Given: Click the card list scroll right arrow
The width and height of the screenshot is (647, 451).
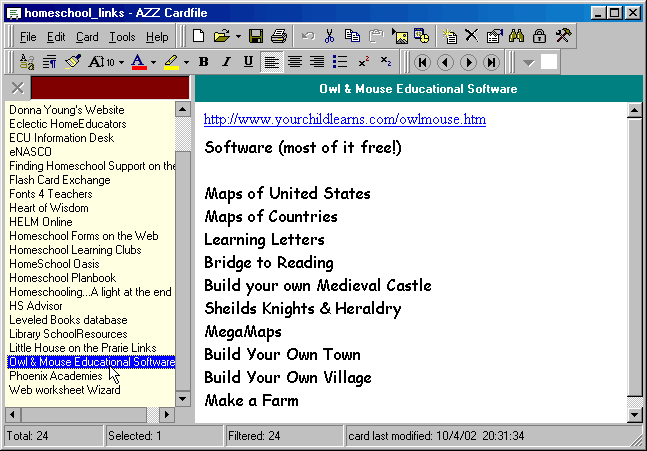Looking at the screenshot, I should point(167,414).
